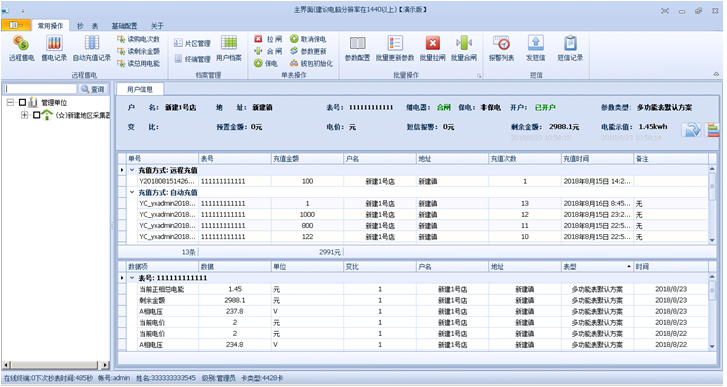Collapse the 表号: 111111111111 group
This screenshot has width=727, height=387.
132,278
